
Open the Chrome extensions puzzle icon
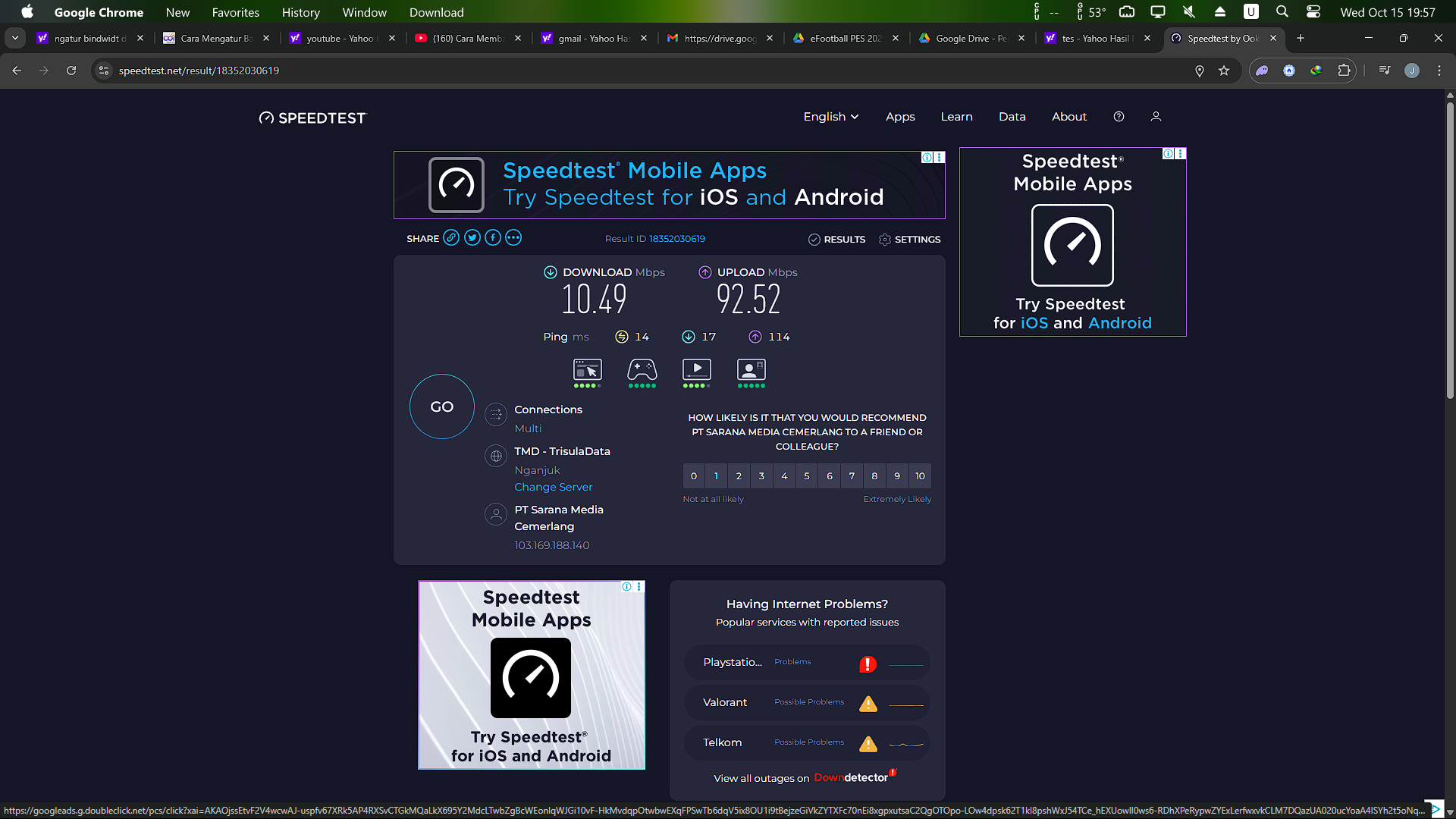(x=1344, y=71)
